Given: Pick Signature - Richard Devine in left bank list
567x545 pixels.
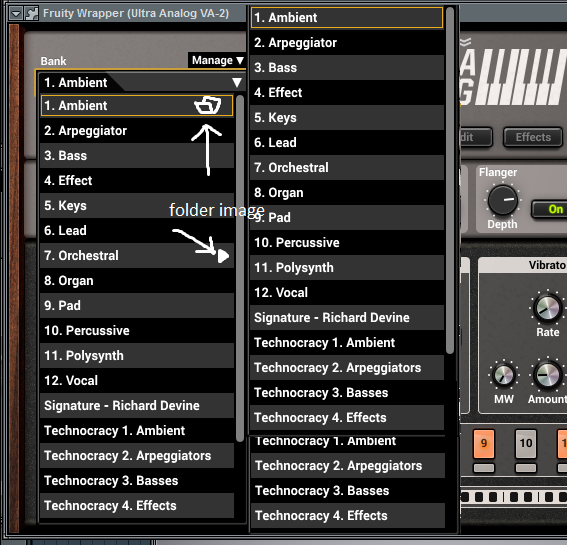Looking at the screenshot, I should 137,405.
